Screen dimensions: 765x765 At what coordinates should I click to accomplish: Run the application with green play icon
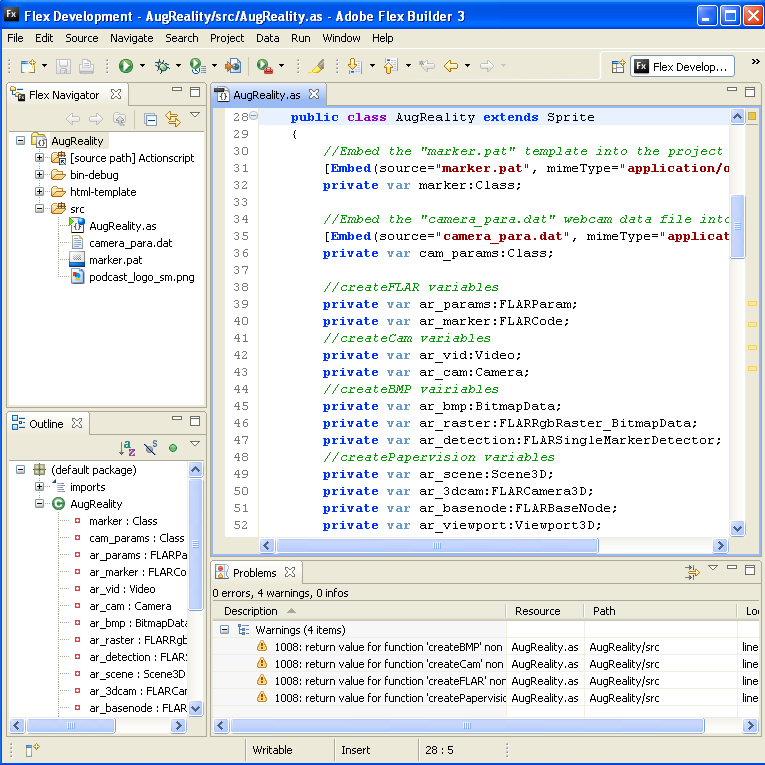(126, 66)
